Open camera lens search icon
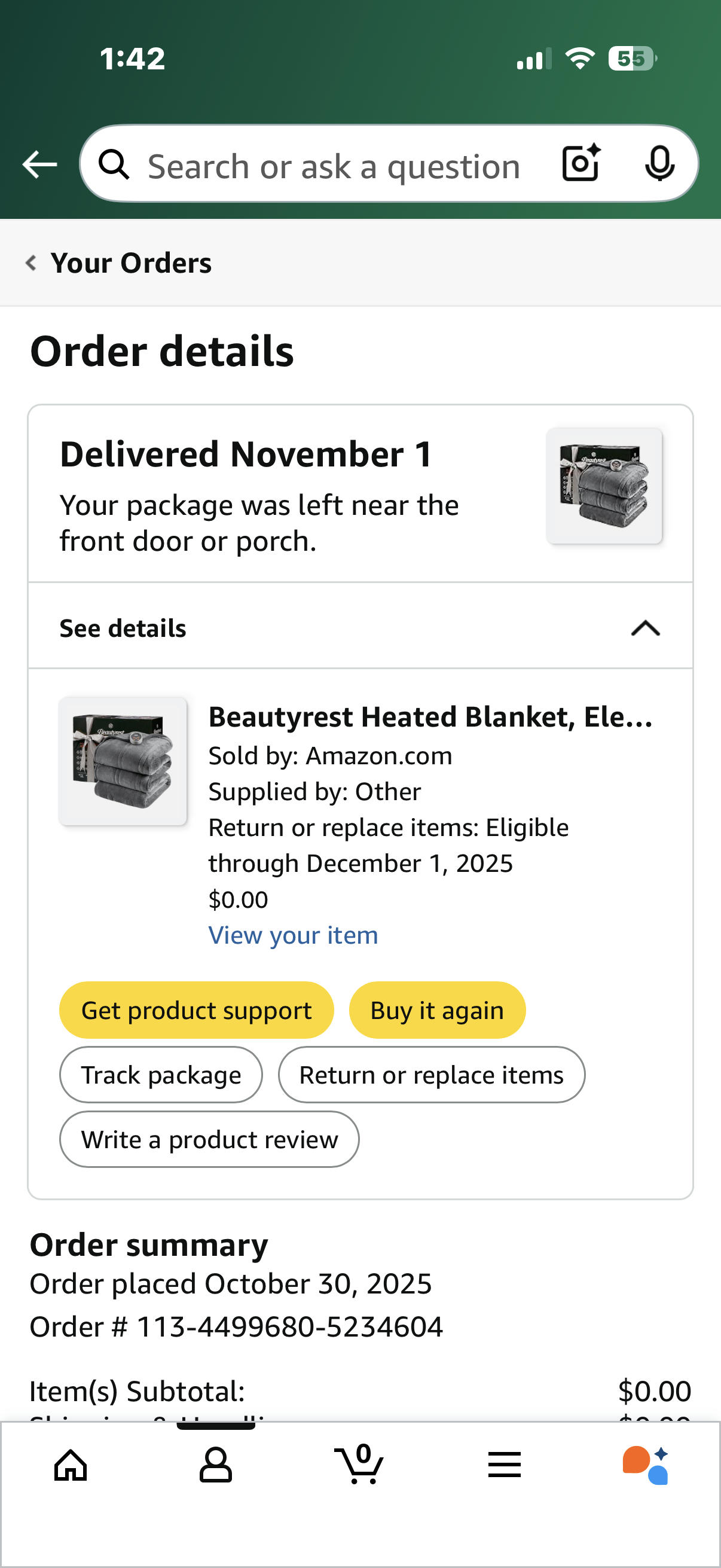This screenshot has width=721, height=1568. (x=581, y=163)
